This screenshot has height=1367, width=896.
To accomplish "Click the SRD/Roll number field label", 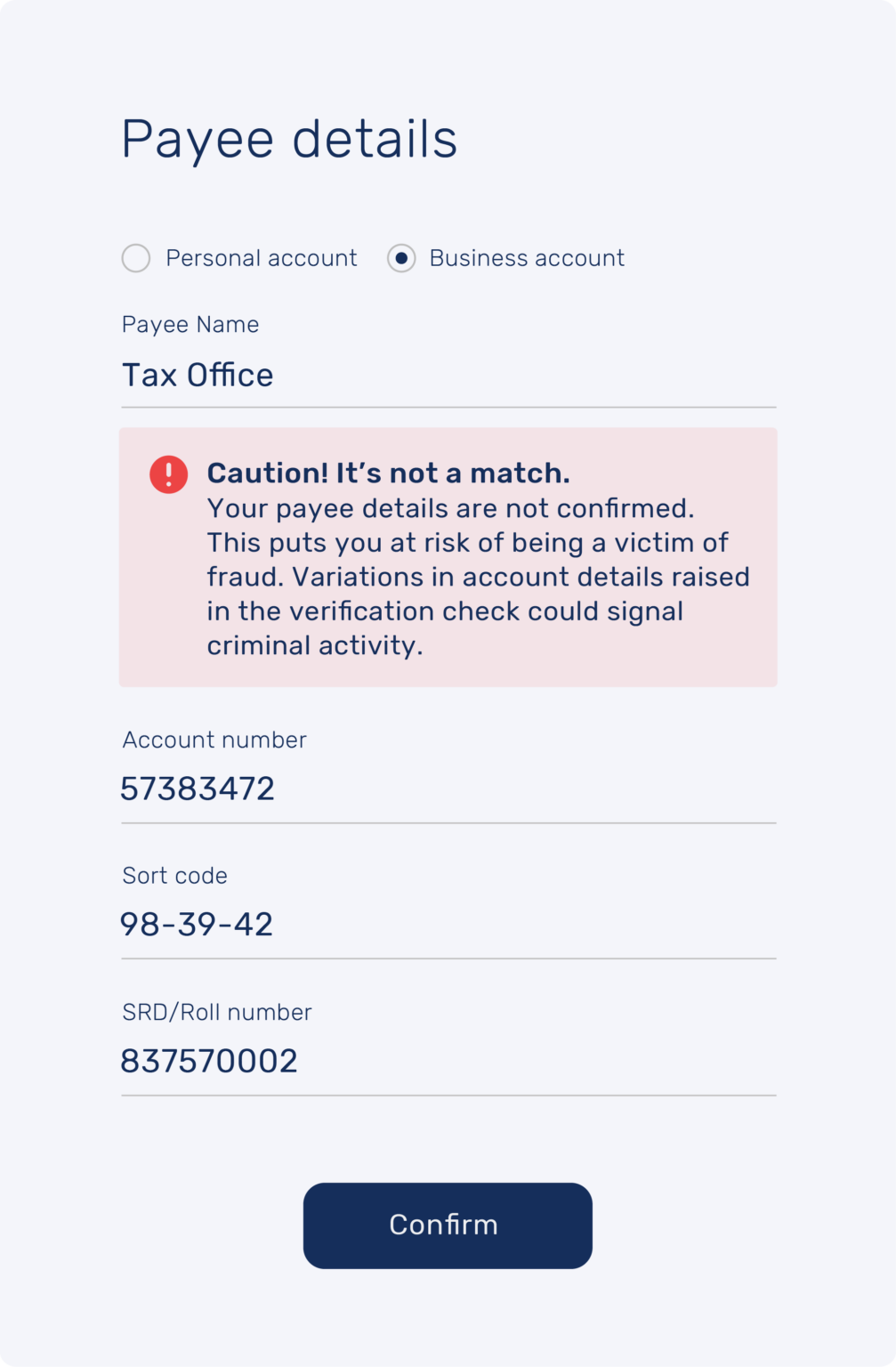I will click(217, 1013).
